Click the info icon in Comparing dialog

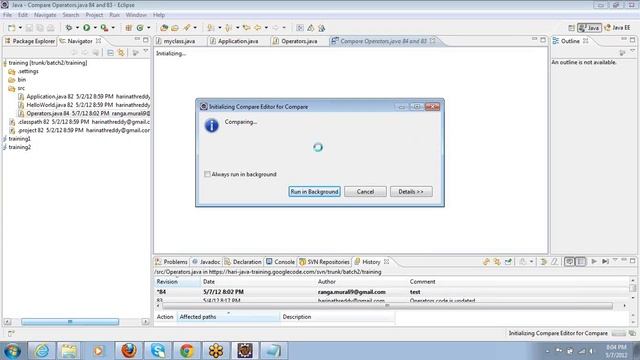[211, 125]
